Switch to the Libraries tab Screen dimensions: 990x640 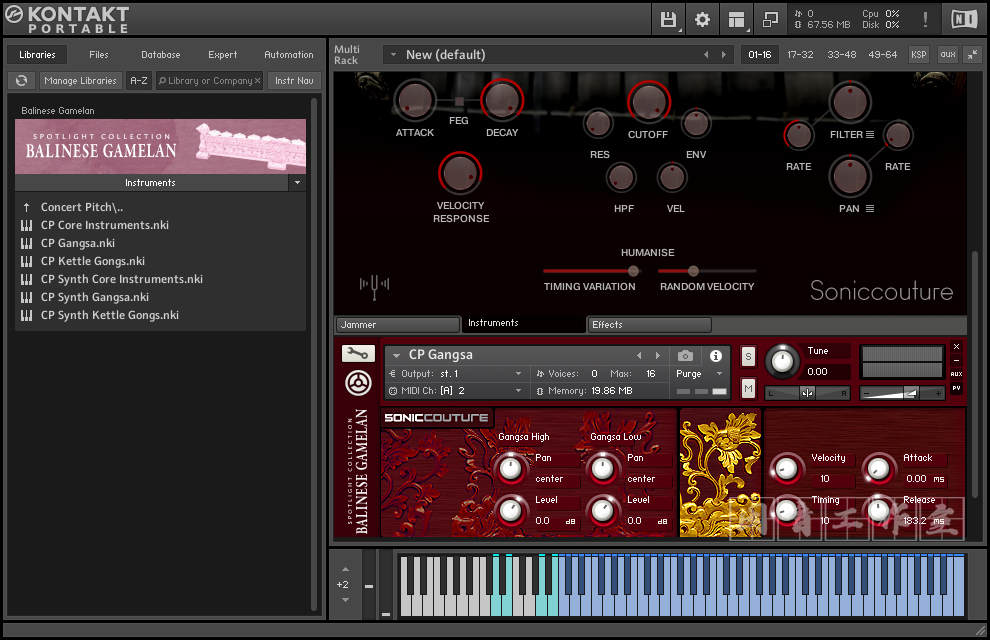click(x=37, y=55)
